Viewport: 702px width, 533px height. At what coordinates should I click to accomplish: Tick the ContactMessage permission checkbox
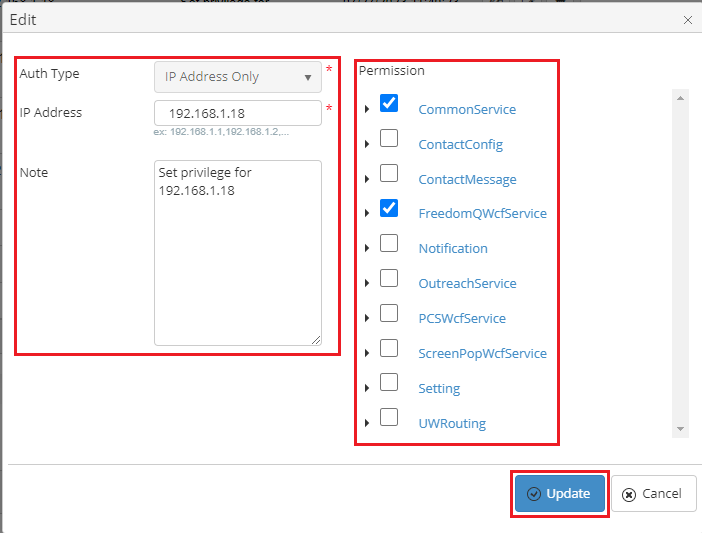pos(389,174)
